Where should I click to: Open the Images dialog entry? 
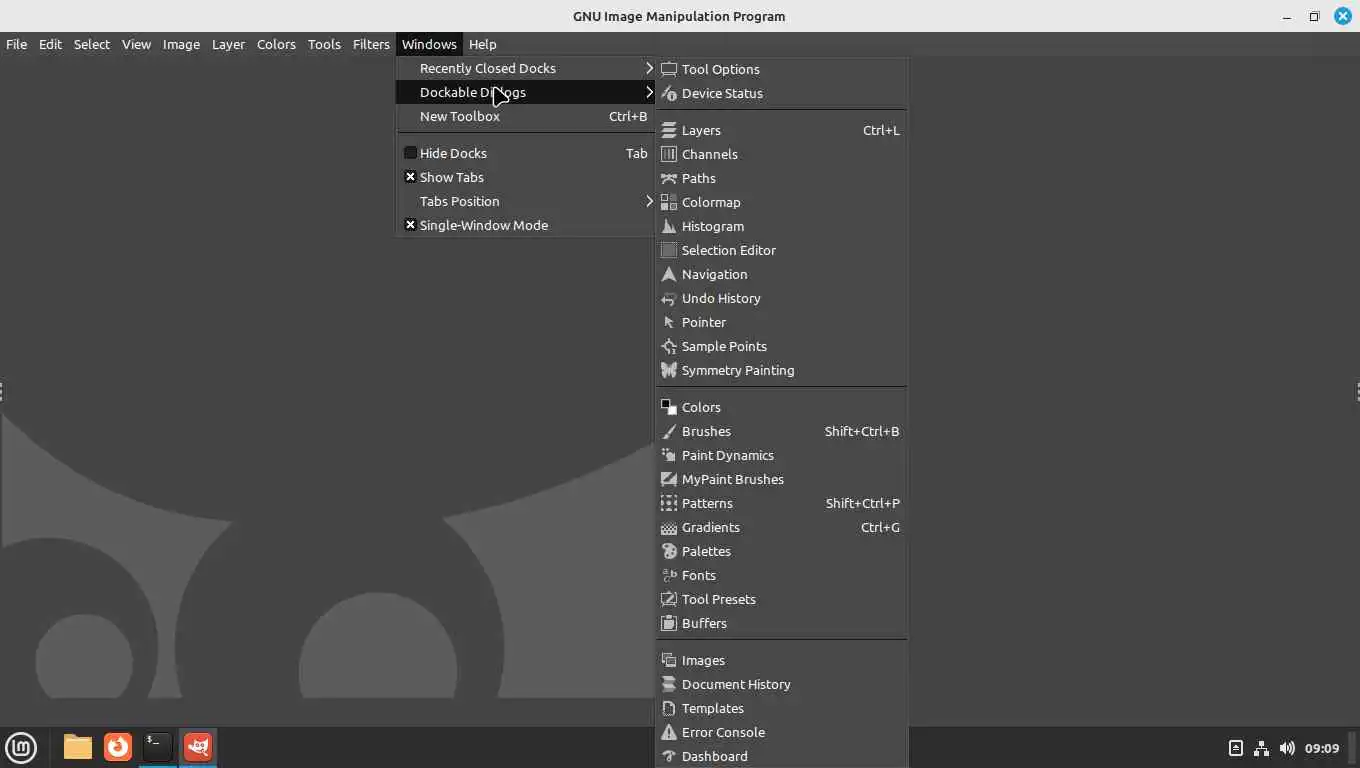tap(781, 660)
